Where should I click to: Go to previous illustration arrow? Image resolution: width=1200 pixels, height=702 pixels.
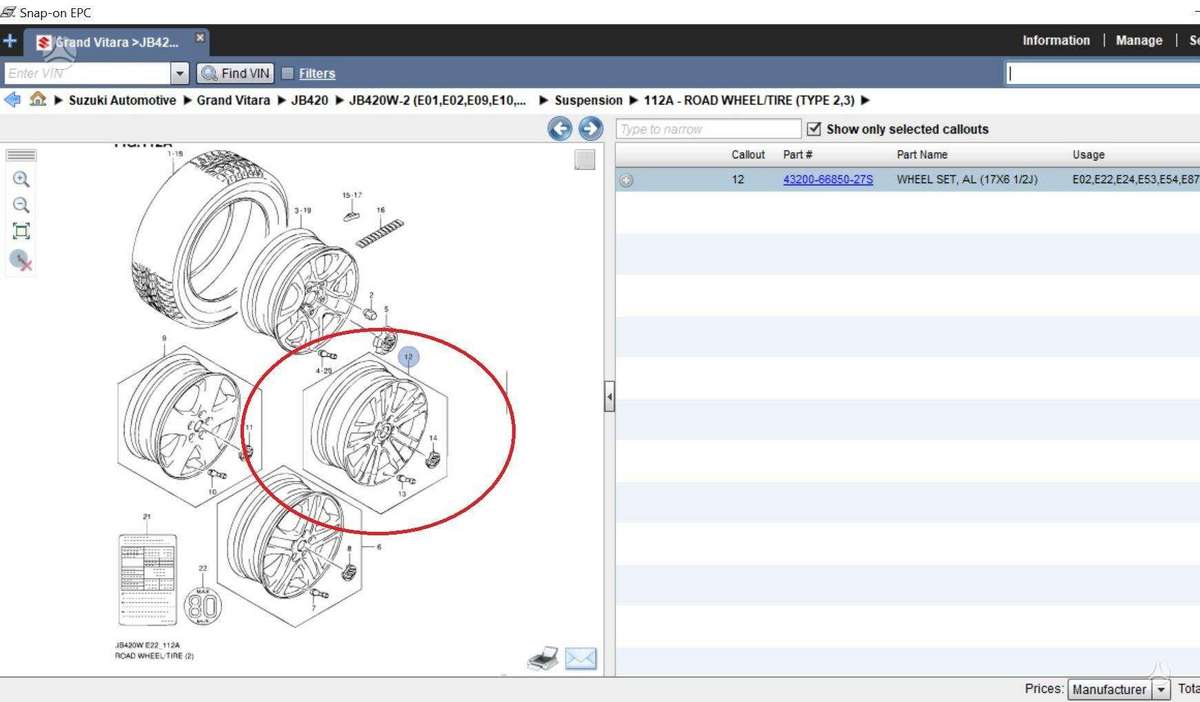[560, 128]
